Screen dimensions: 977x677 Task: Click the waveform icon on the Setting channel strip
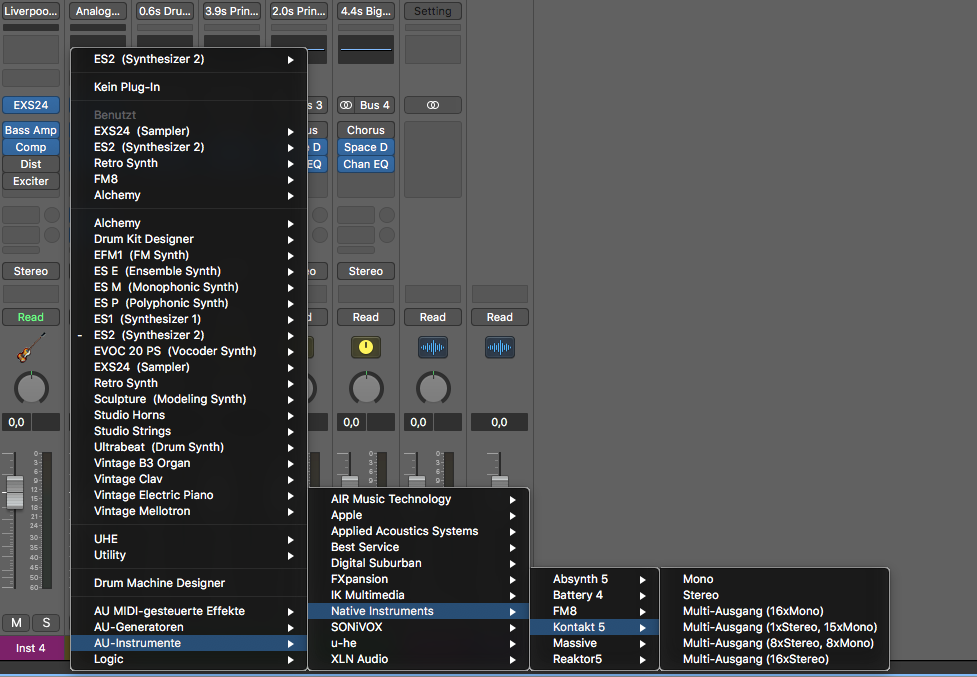(432, 347)
